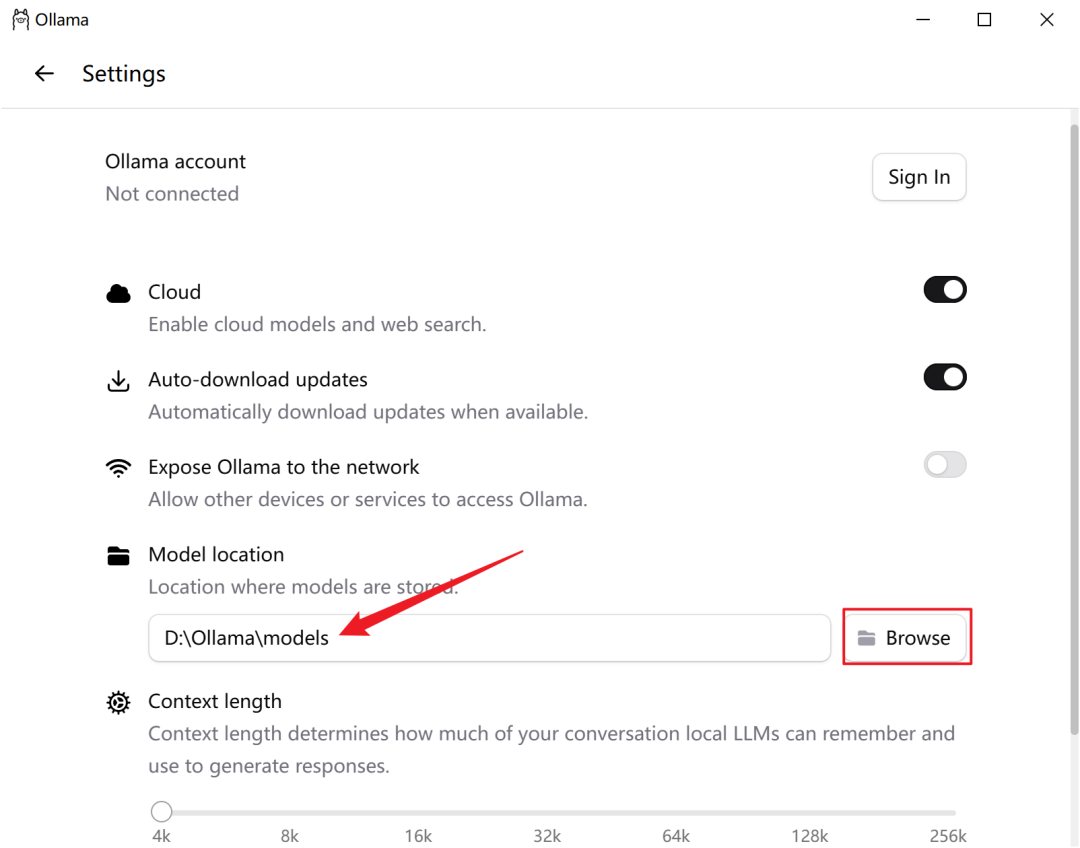Click the Auto-download updates download icon

click(118, 381)
